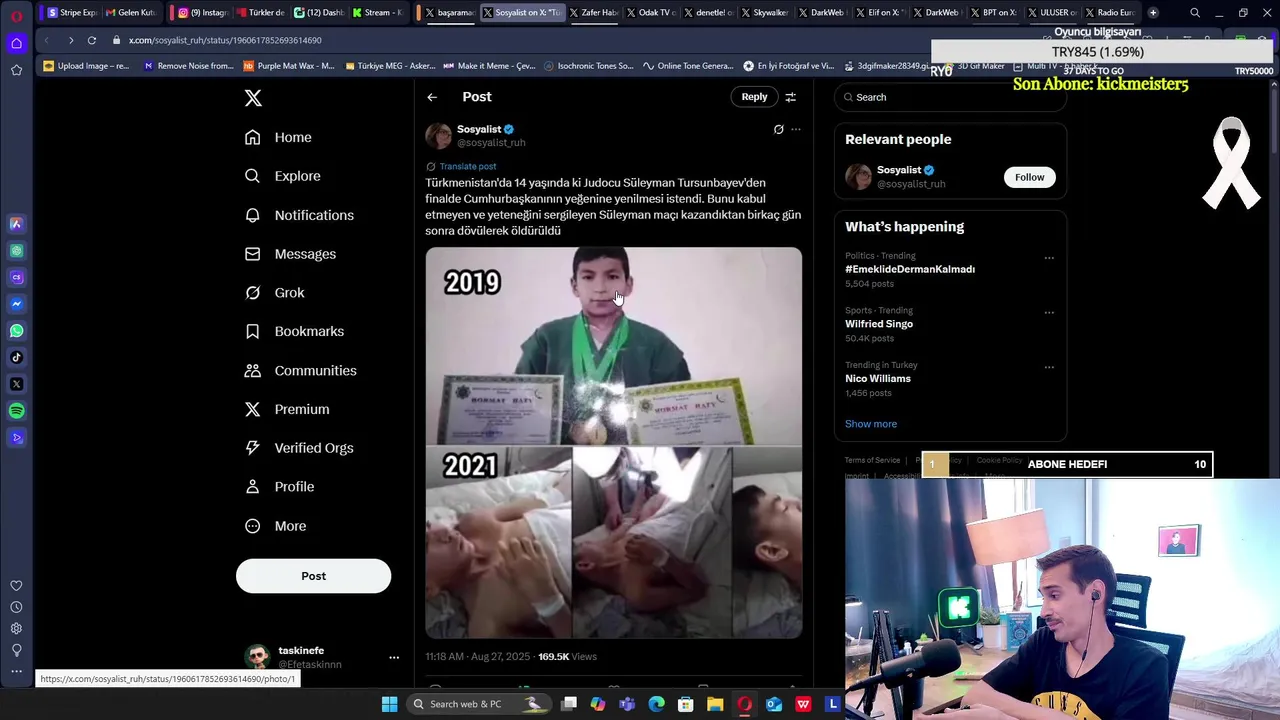This screenshot has width=1280, height=720.
Task: Open Messages in the X sidebar
Action: pyautogui.click(x=290, y=254)
